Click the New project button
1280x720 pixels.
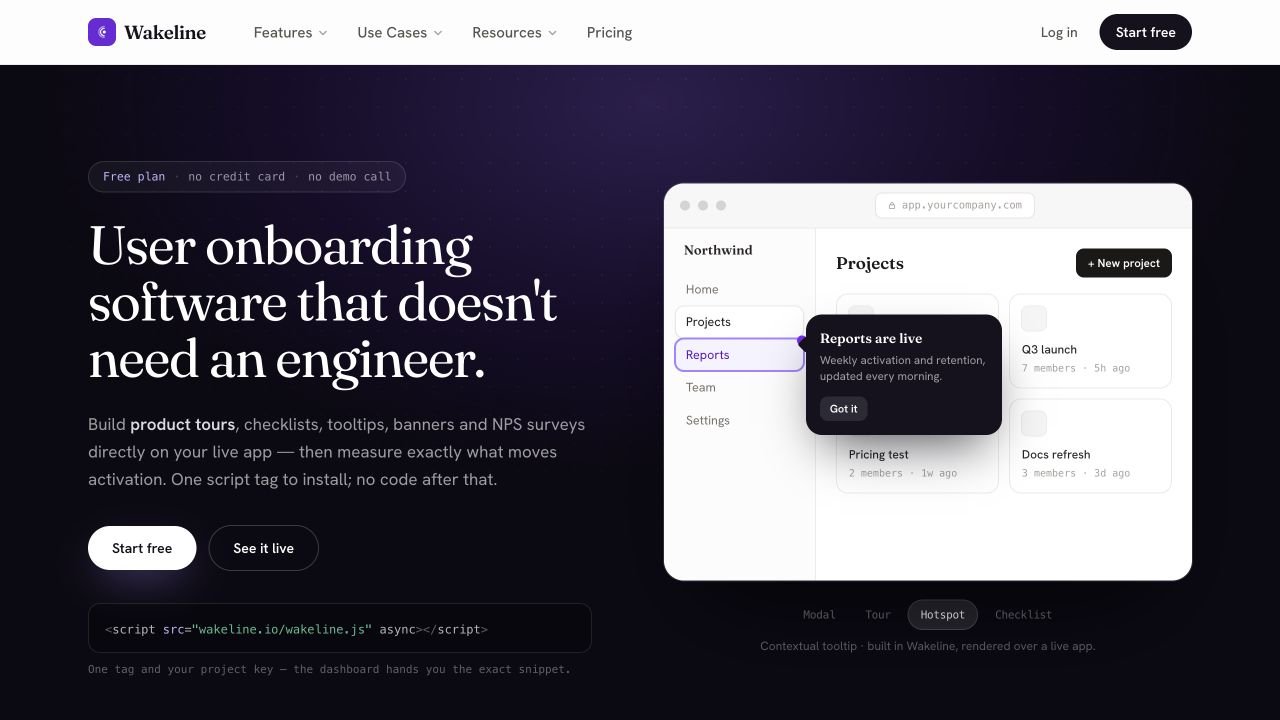point(1124,263)
